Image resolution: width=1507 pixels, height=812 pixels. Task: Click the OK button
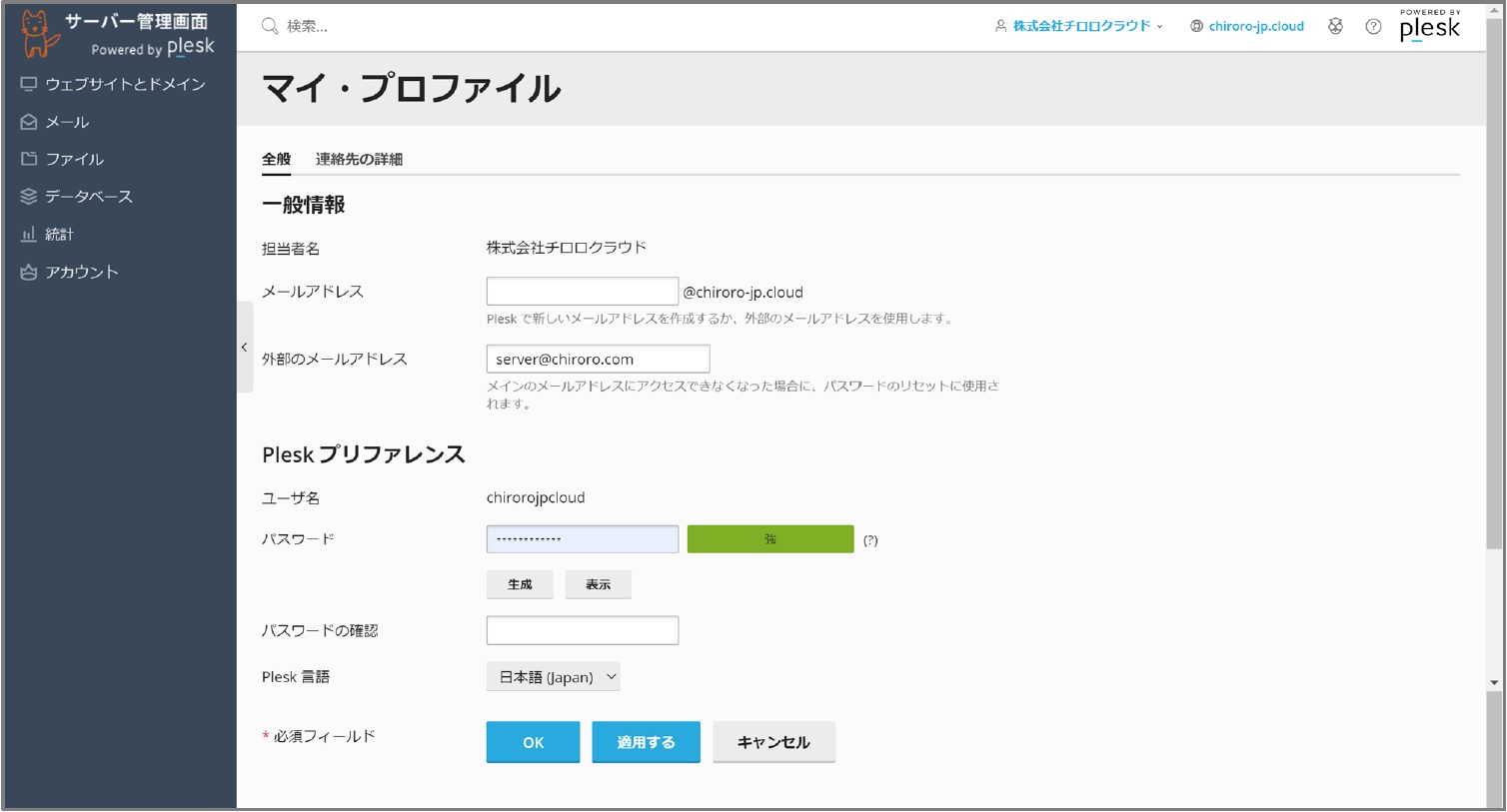533,742
